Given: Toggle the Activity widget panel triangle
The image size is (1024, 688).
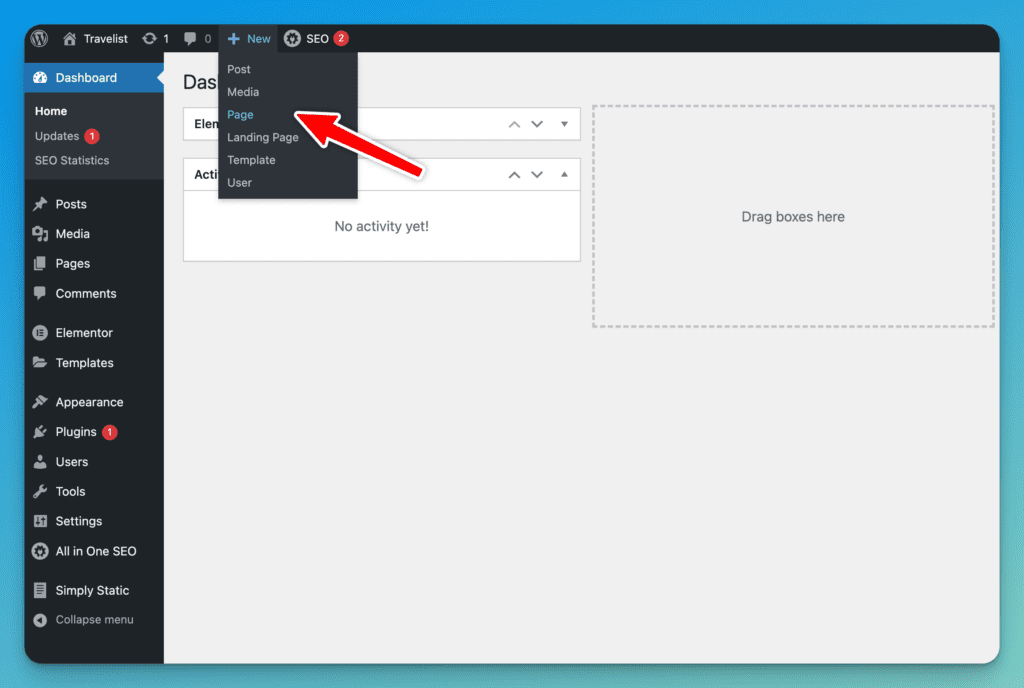Looking at the screenshot, I should [x=564, y=174].
